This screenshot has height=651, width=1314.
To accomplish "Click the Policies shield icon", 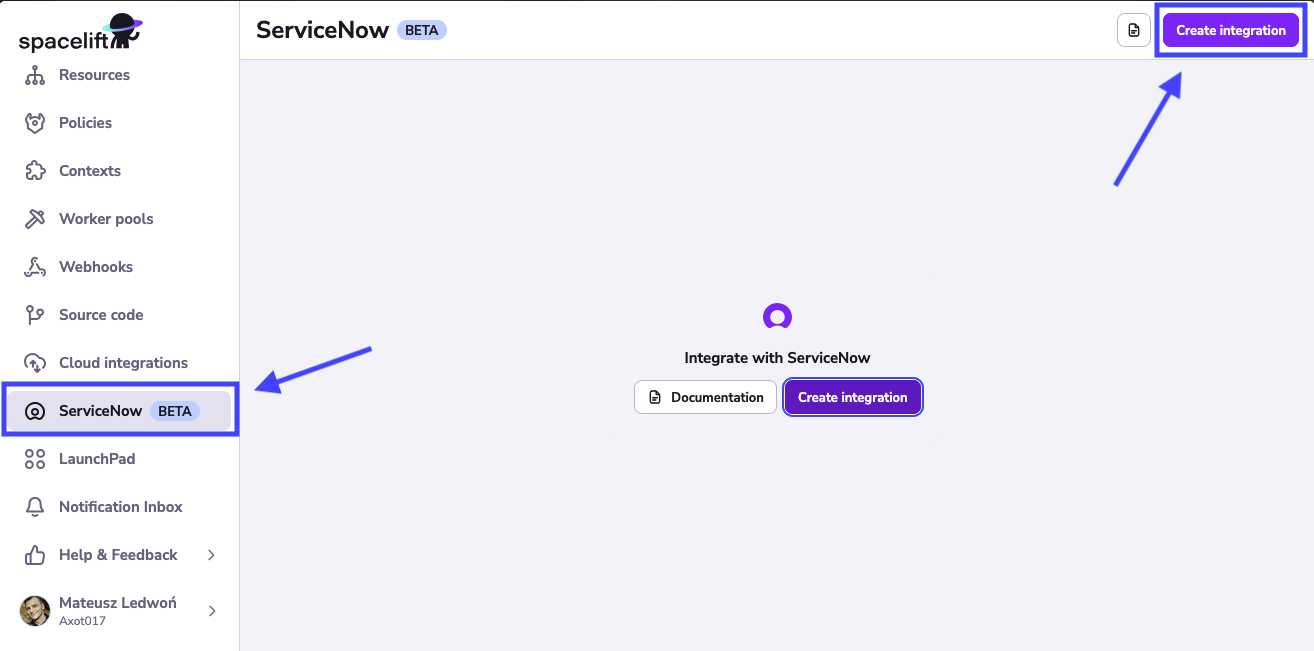I will [35, 122].
